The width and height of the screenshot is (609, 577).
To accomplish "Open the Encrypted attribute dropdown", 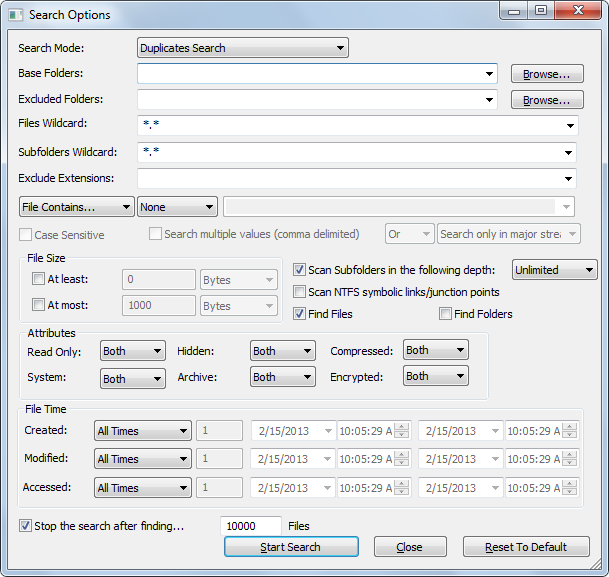I will coord(436,376).
